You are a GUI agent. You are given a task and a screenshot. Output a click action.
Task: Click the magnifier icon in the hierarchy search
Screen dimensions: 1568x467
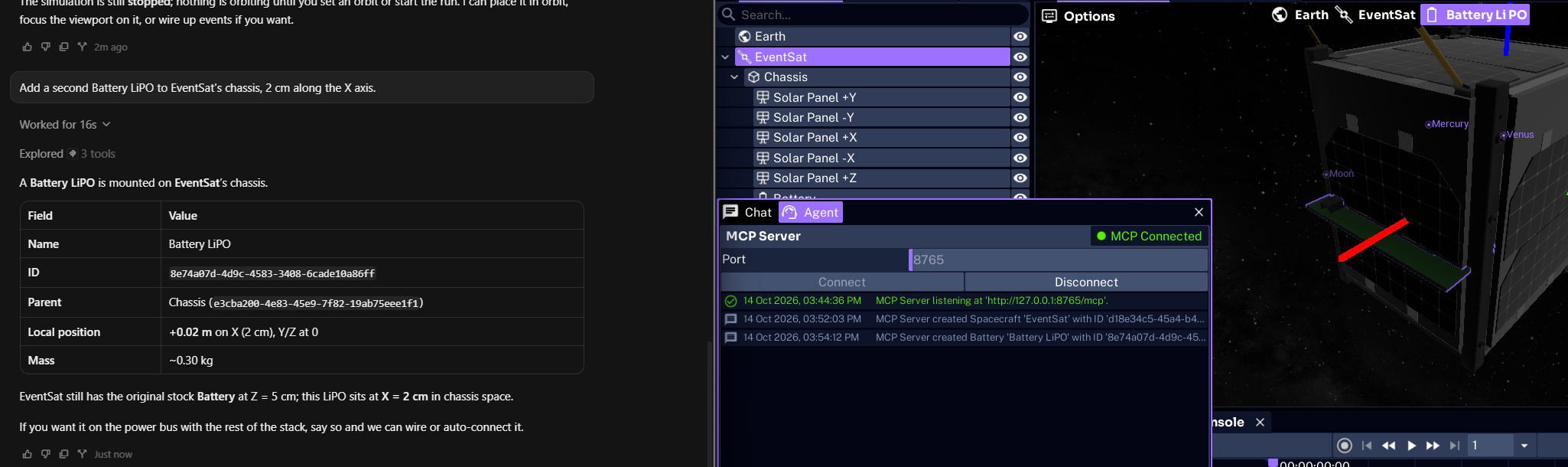[729, 15]
